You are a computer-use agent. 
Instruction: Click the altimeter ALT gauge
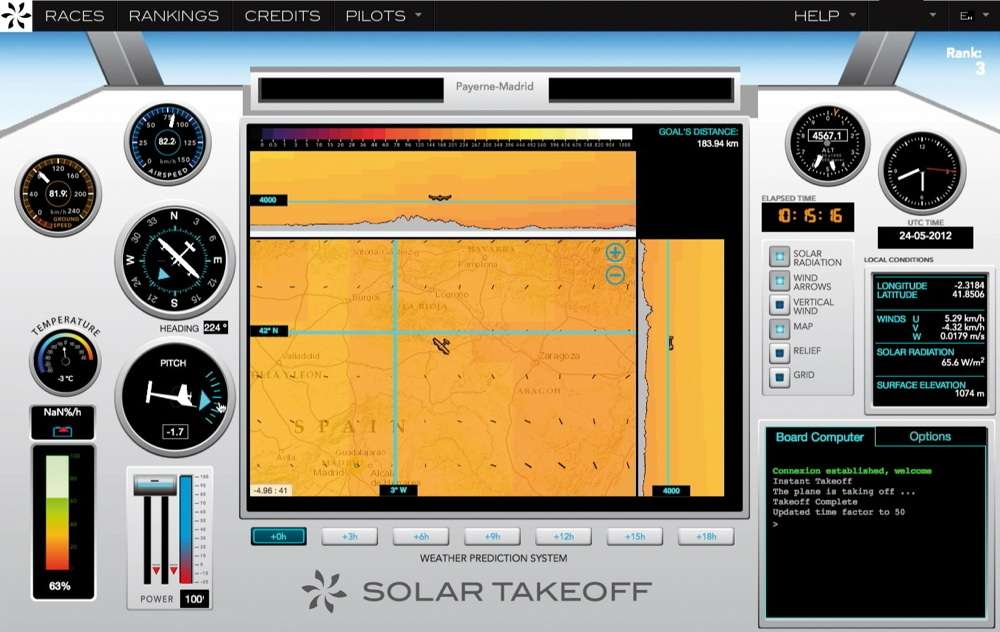pos(828,143)
